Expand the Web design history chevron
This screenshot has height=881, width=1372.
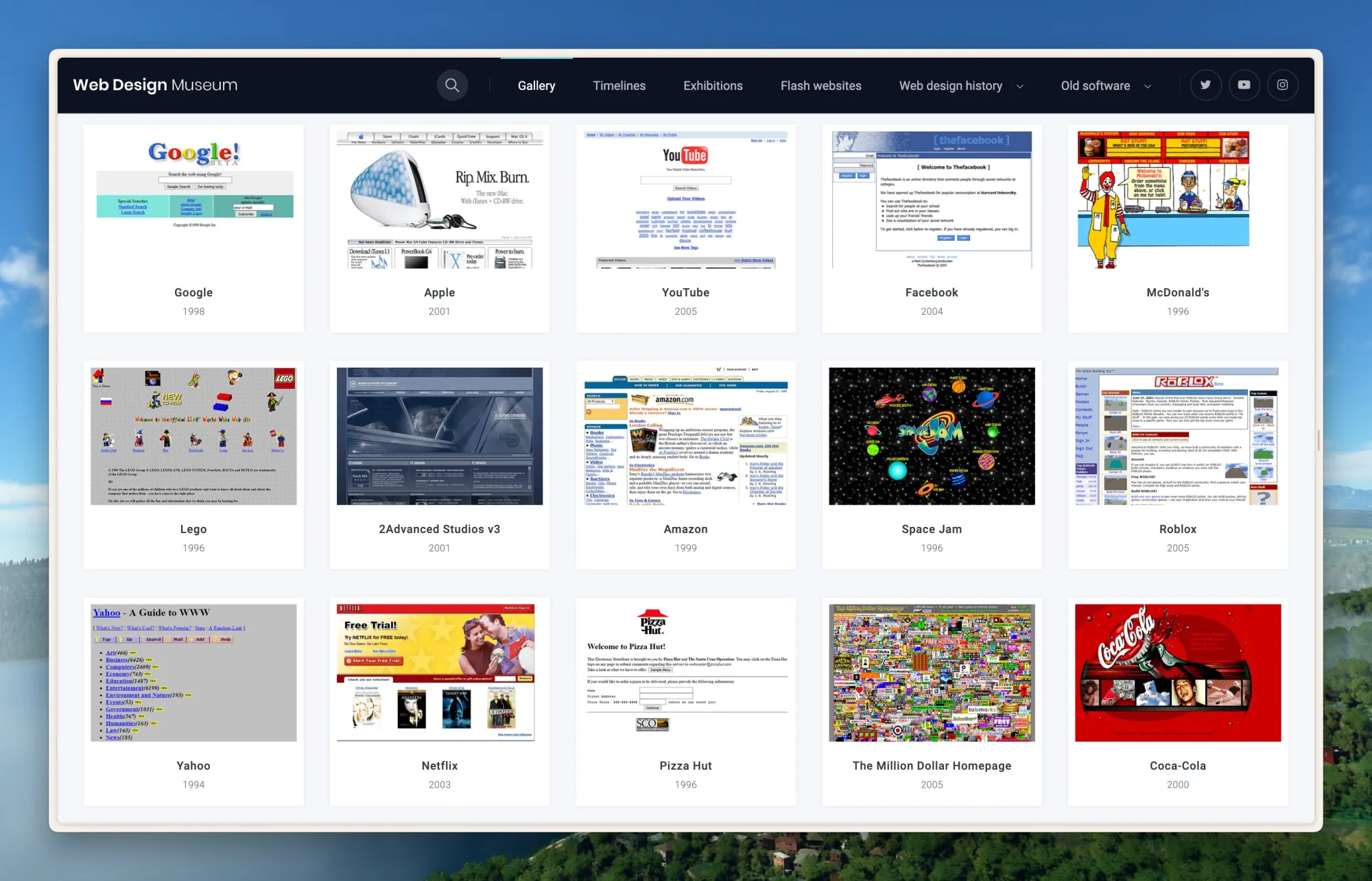click(1020, 86)
